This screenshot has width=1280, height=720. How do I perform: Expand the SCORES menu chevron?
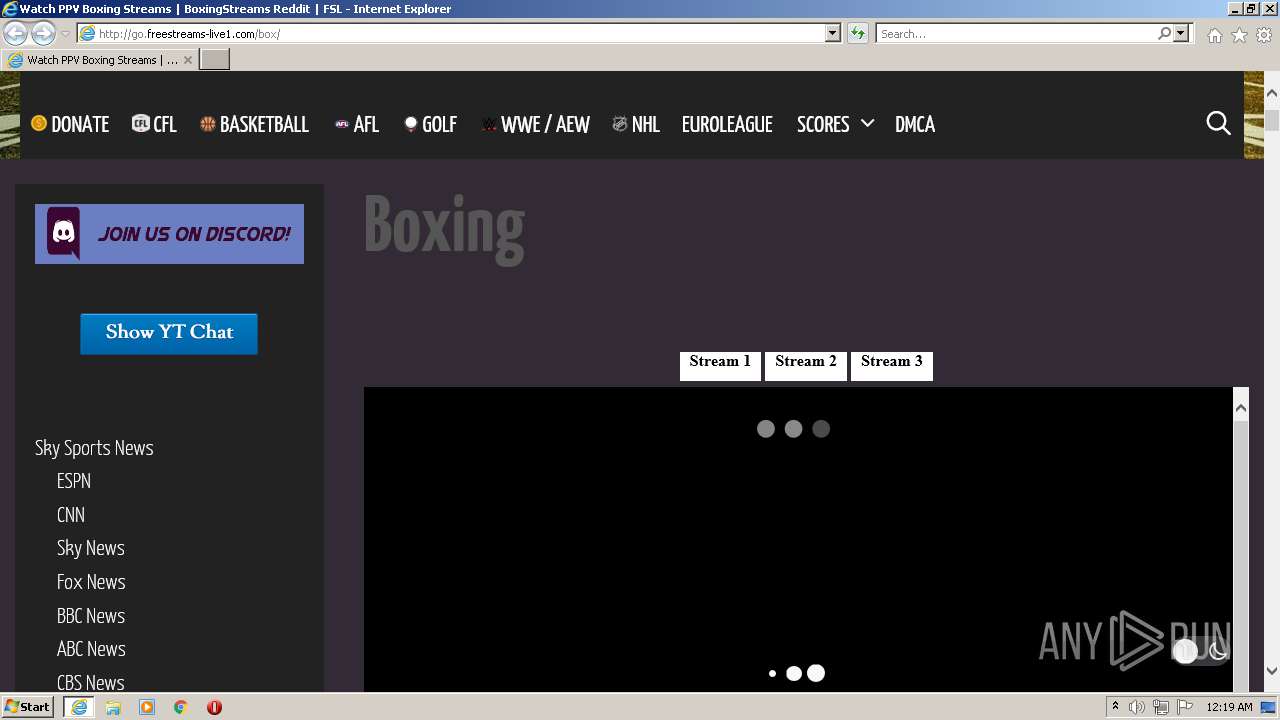(x=867, y=123)
